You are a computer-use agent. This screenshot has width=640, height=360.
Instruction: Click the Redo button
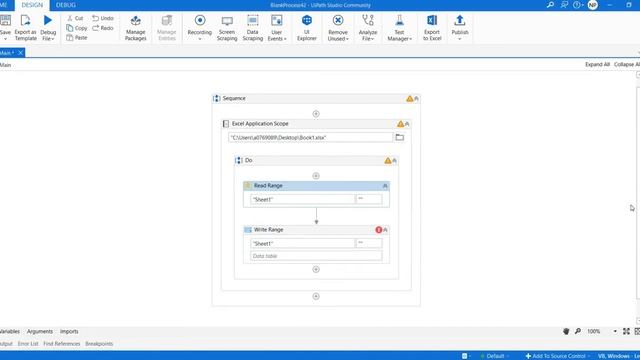pos(103,28)
